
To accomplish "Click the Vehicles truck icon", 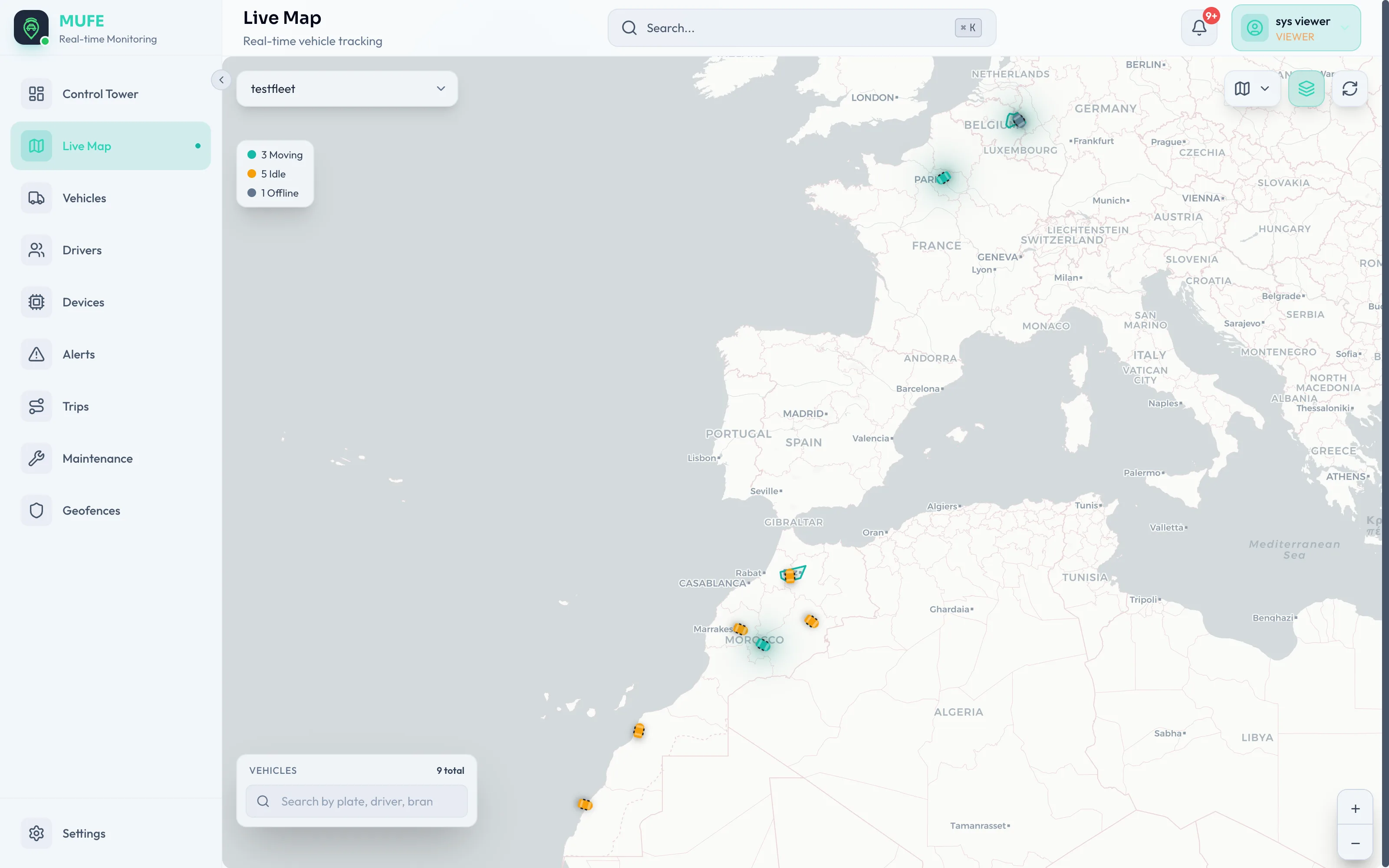I will tap(36, 198).
